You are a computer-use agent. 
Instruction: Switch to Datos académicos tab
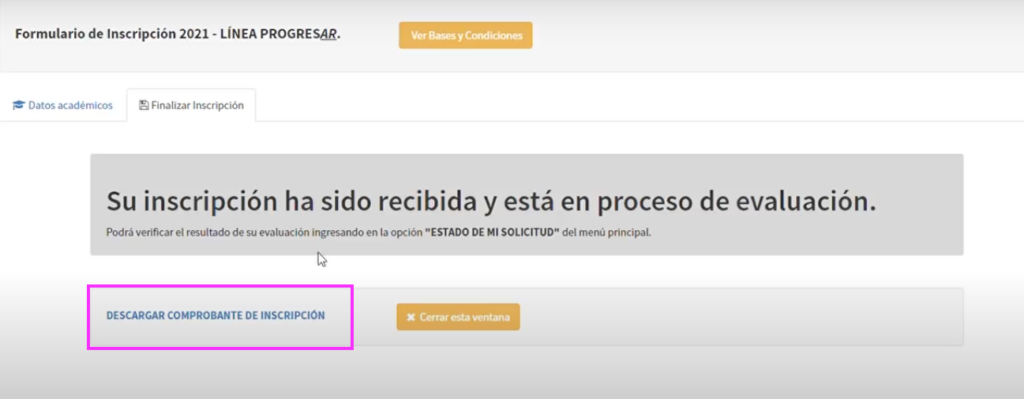(x=63, y=105)
